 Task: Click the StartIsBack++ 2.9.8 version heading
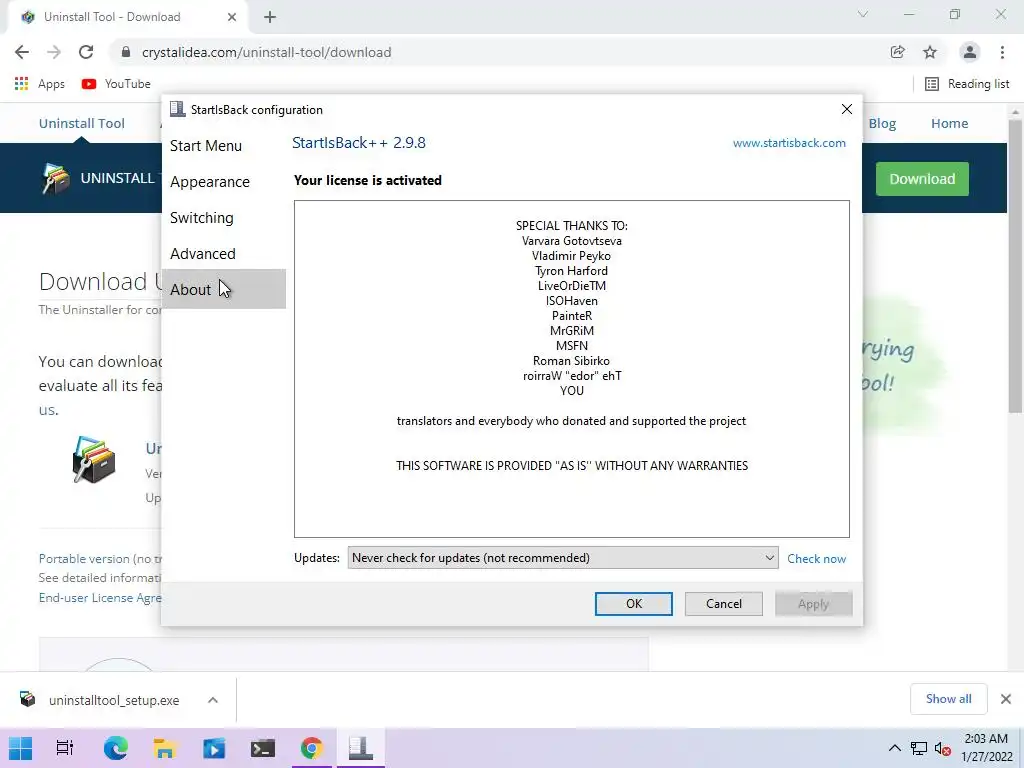[x=359, y=143]
